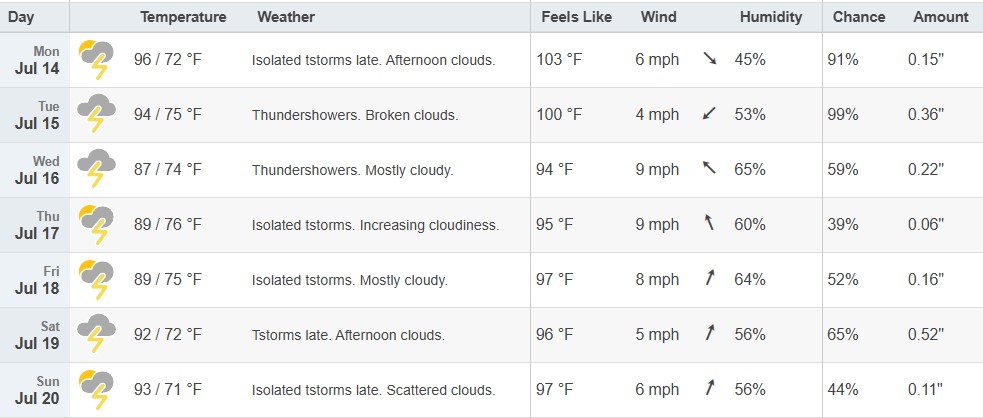Image resolution: width=983 pixels, height=418 pixels.
Task: Click the Saturday Jul 19 tstorms icon
Action: pos(97,334)
